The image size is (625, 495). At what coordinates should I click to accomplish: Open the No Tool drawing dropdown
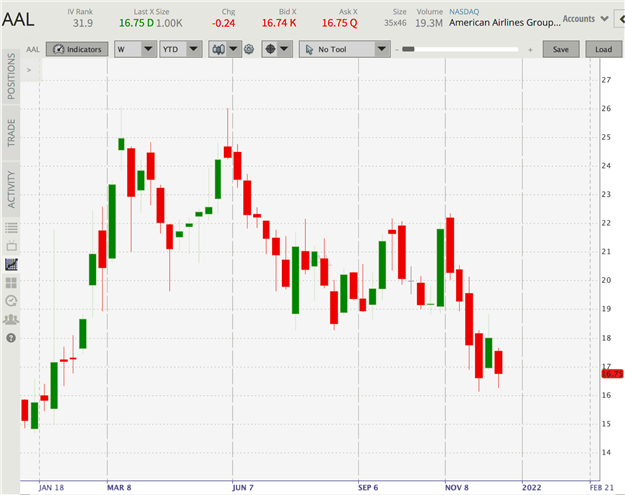pos(345,49)
